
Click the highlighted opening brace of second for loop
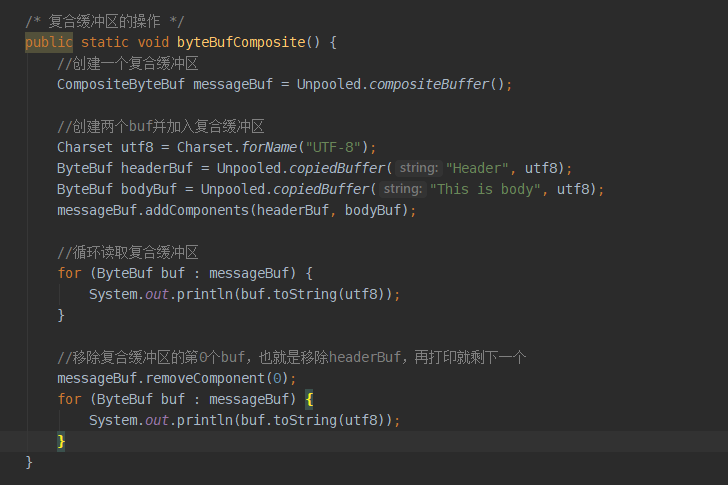coord(309,399)
